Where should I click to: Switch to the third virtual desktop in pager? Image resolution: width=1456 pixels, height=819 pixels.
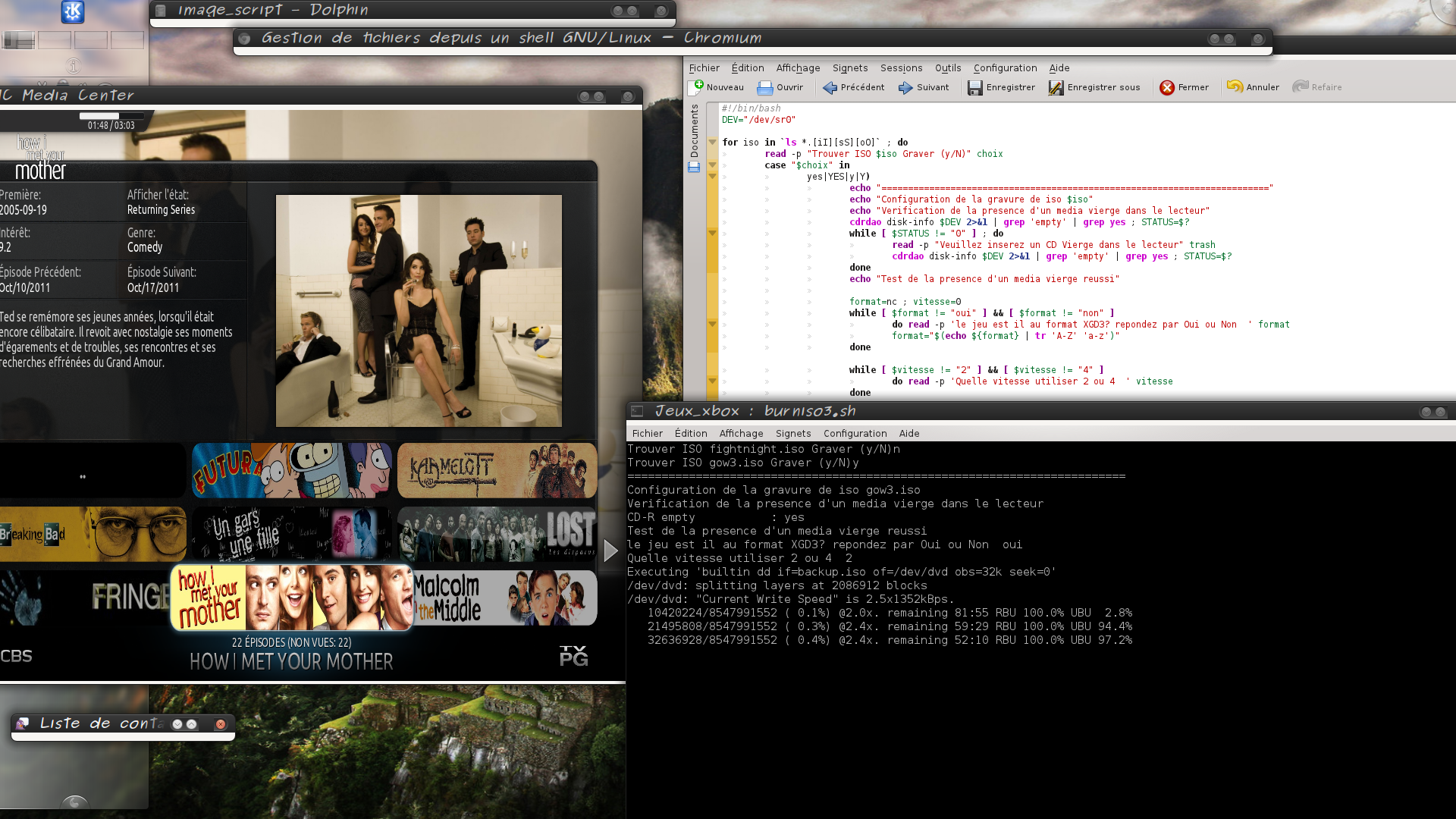(x=91, y=40)
